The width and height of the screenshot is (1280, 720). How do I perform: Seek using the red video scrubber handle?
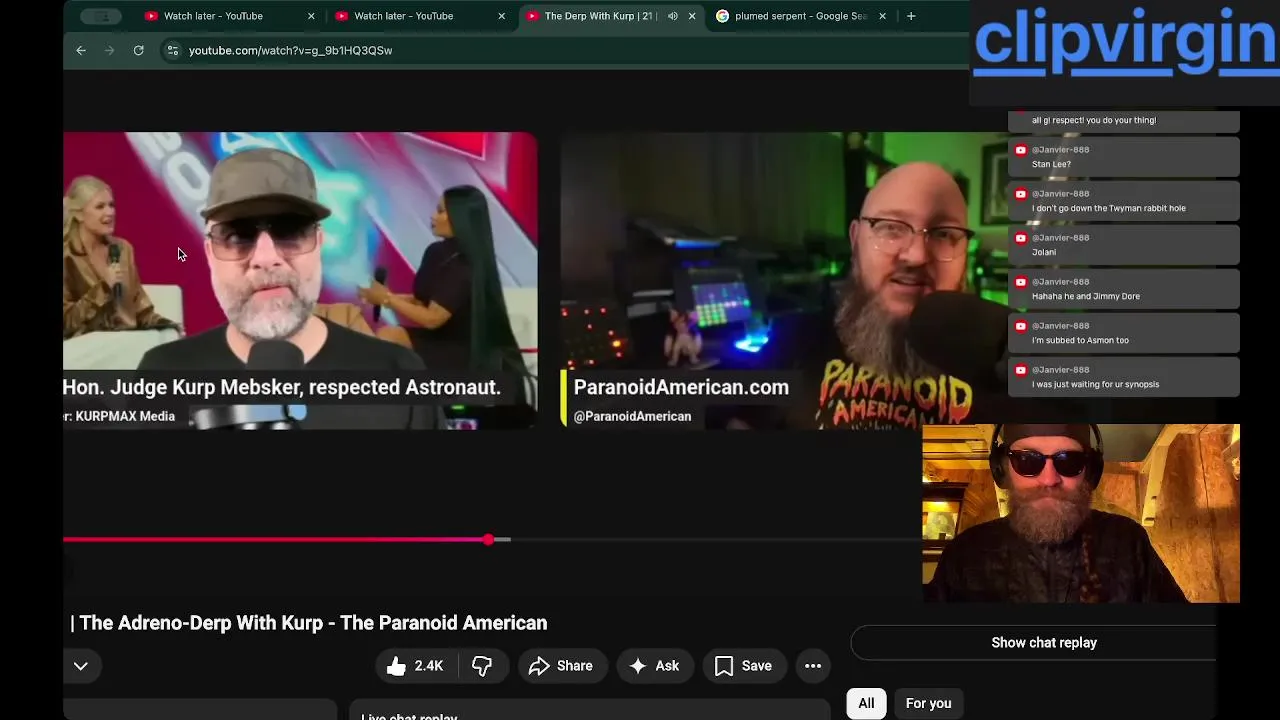pyautogui.click(x=488, y=540)
